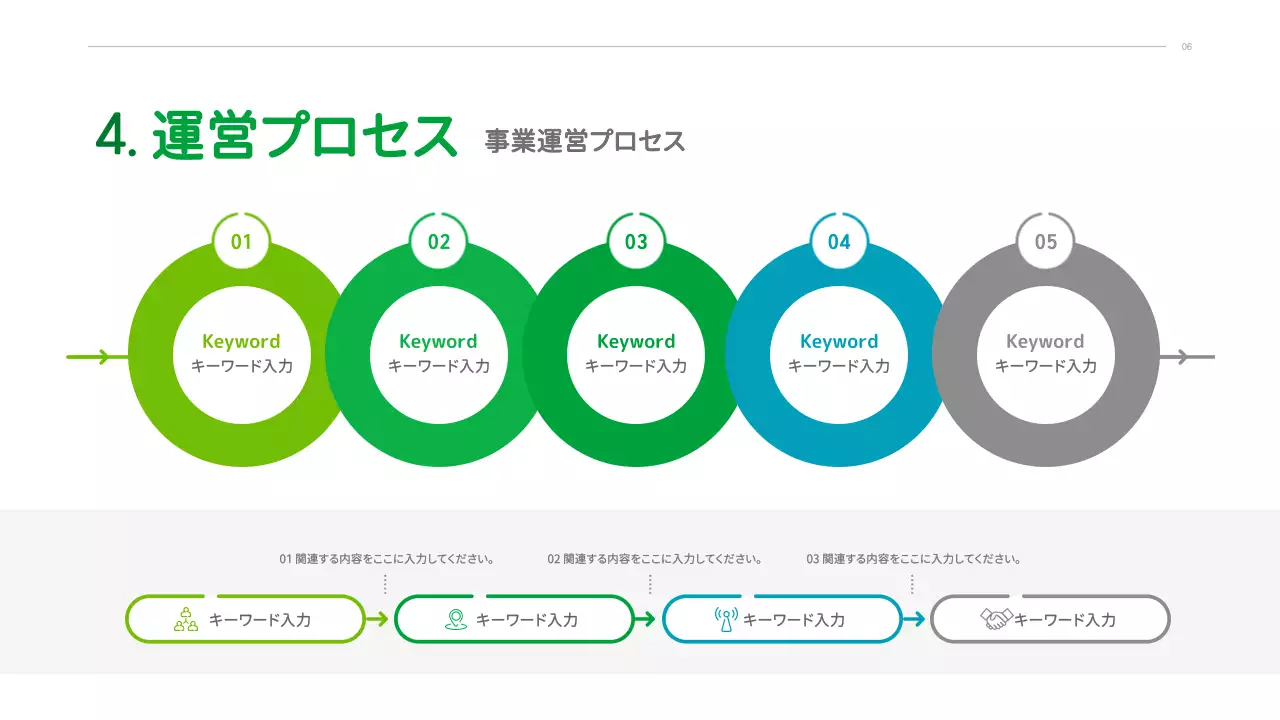Viewport: 1280px width, 720px height.
Task: Select the green title 4. 運営プロセス
Action: click(276, 136)
